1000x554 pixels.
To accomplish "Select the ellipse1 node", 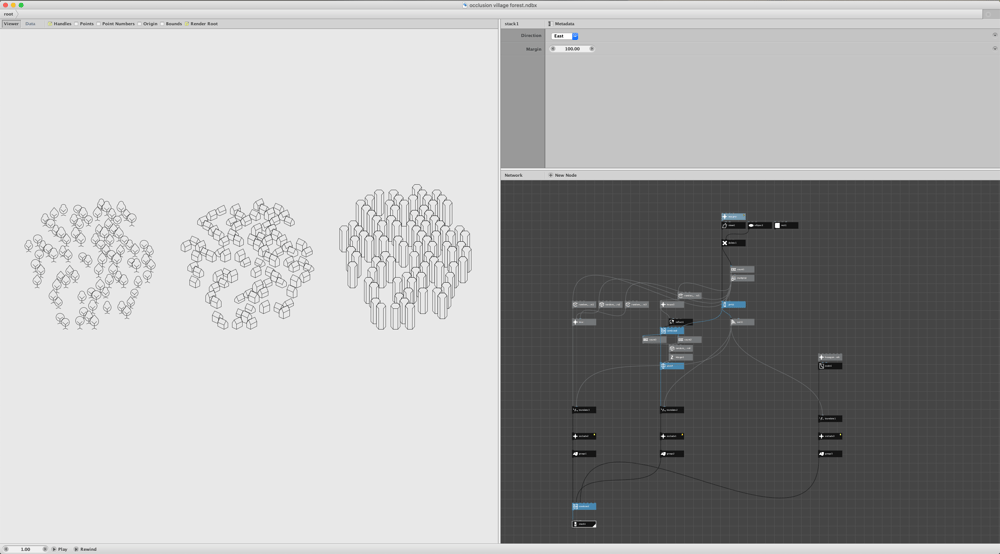I will point(759,225).
